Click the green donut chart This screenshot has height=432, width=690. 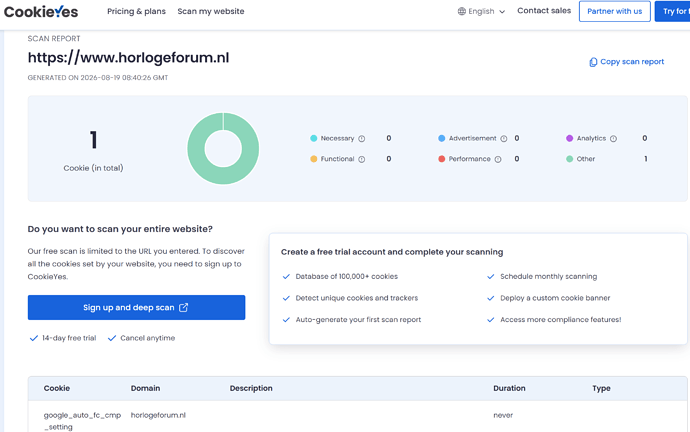(x=223, y=148)
